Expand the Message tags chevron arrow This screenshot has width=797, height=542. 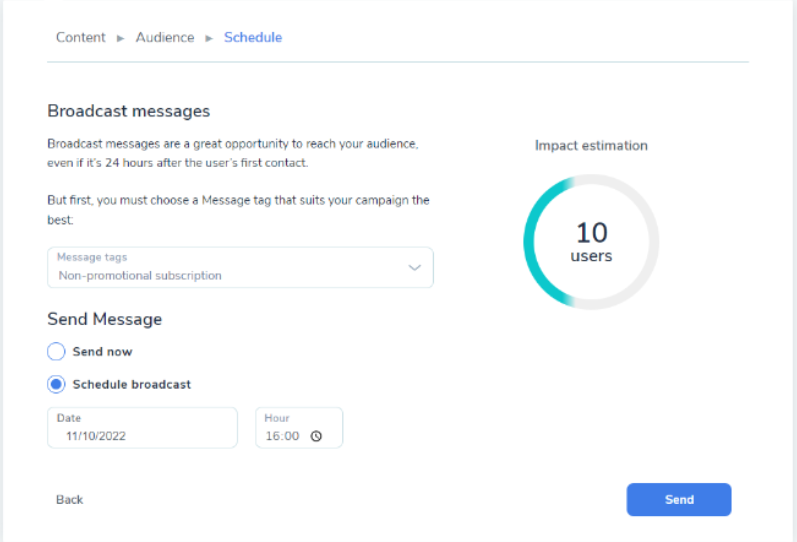click(415, 268)
